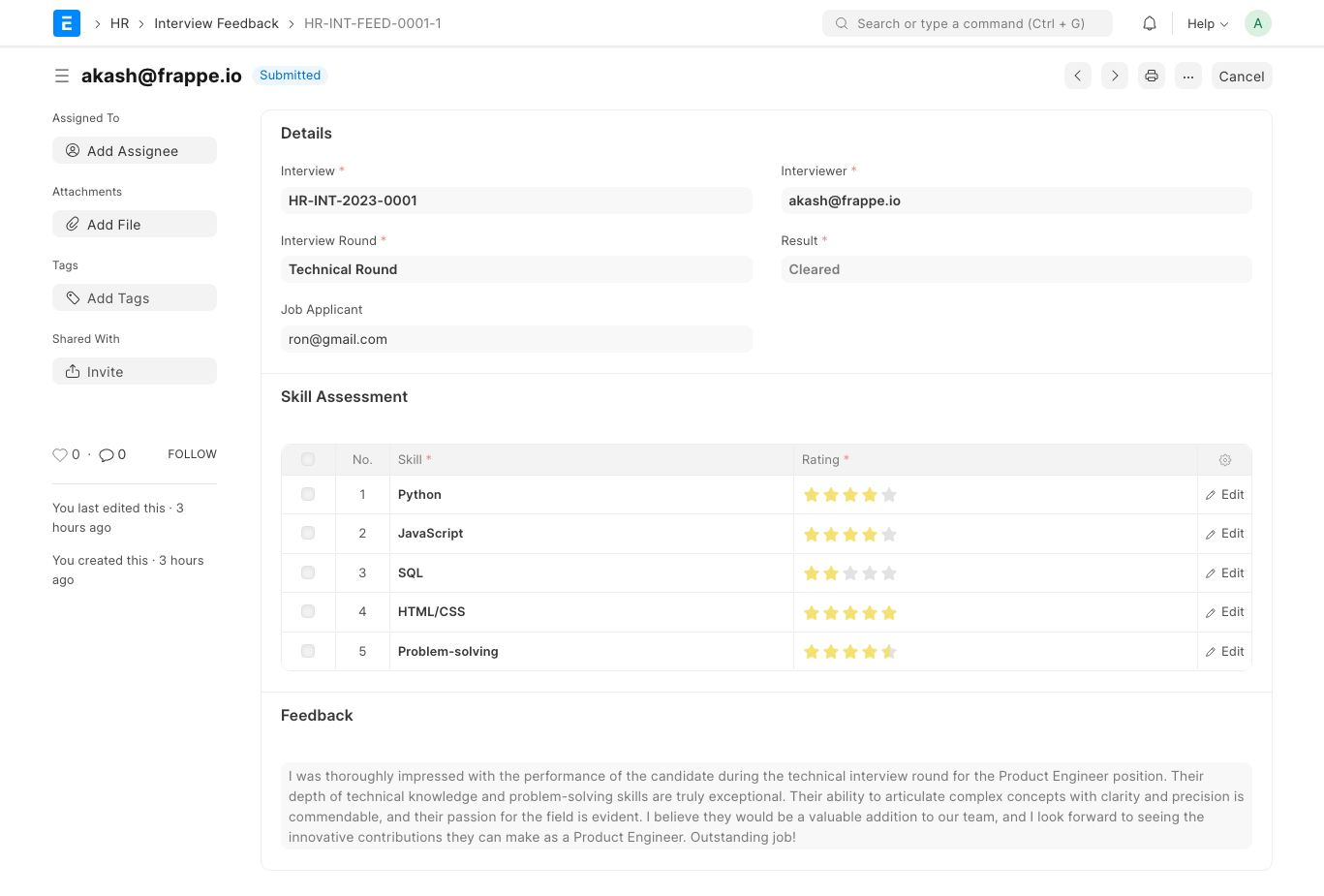Toggle the sidebar hamburger icon
The image size is (1324, 896).
[62, 76]
